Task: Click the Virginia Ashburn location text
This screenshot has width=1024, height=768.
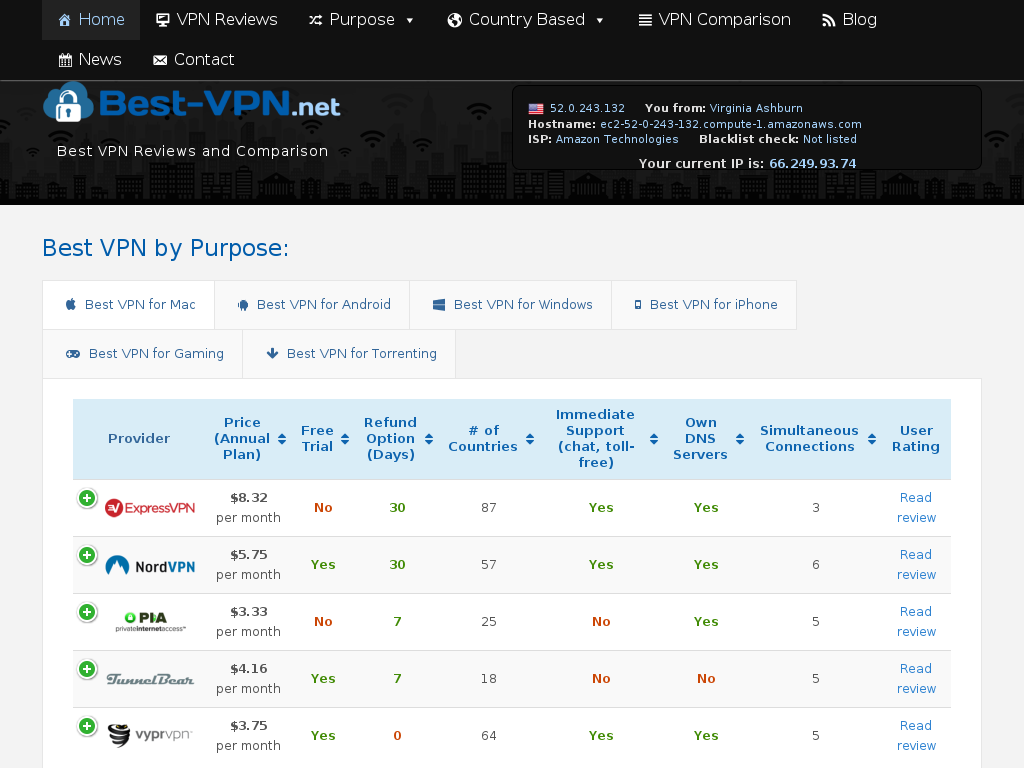Action: tap(756, 108)
